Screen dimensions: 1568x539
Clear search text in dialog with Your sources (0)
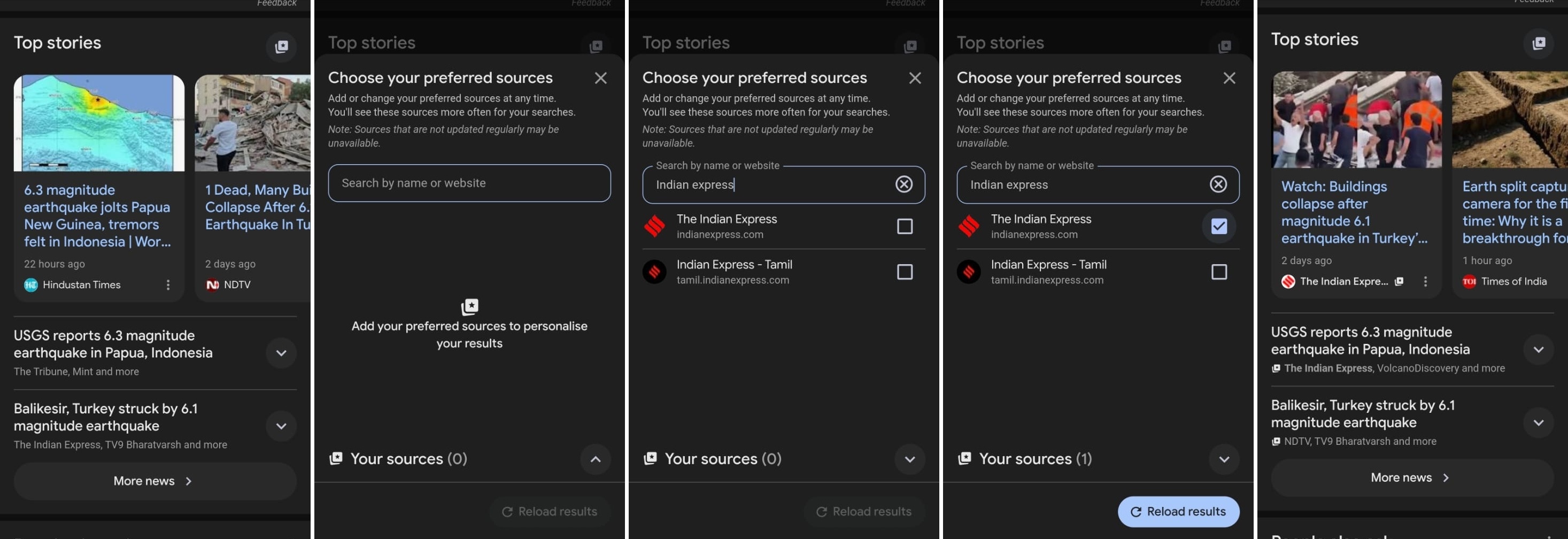click(x=904, y=184)
